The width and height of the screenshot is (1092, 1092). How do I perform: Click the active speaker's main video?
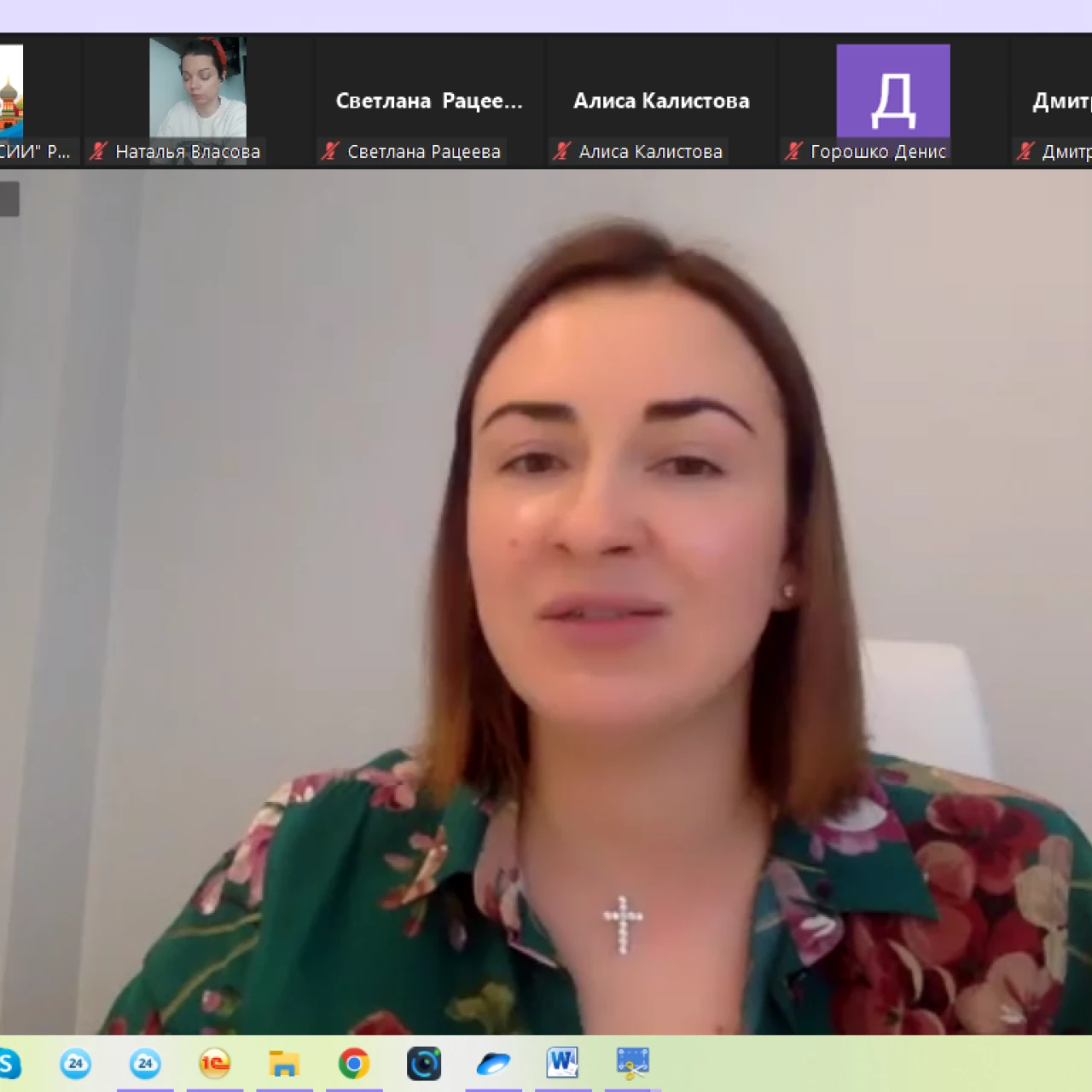[546, 602]
